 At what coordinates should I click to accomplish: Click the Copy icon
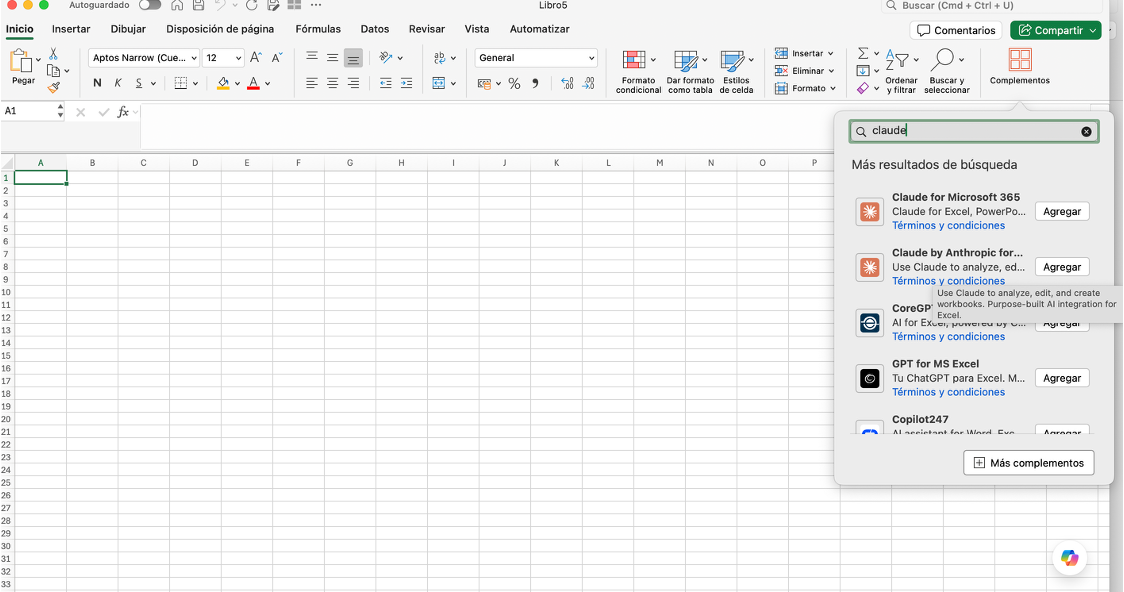pos(53,70)
